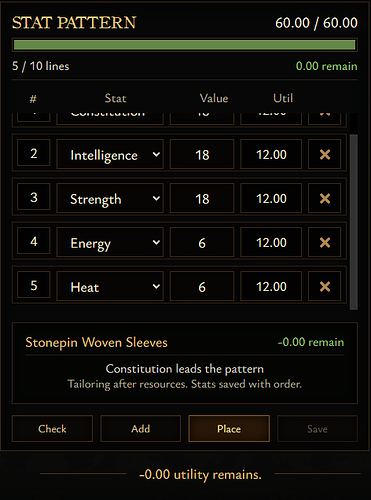
Task: Delete the Heat row with X
Action: coord(325,286)
